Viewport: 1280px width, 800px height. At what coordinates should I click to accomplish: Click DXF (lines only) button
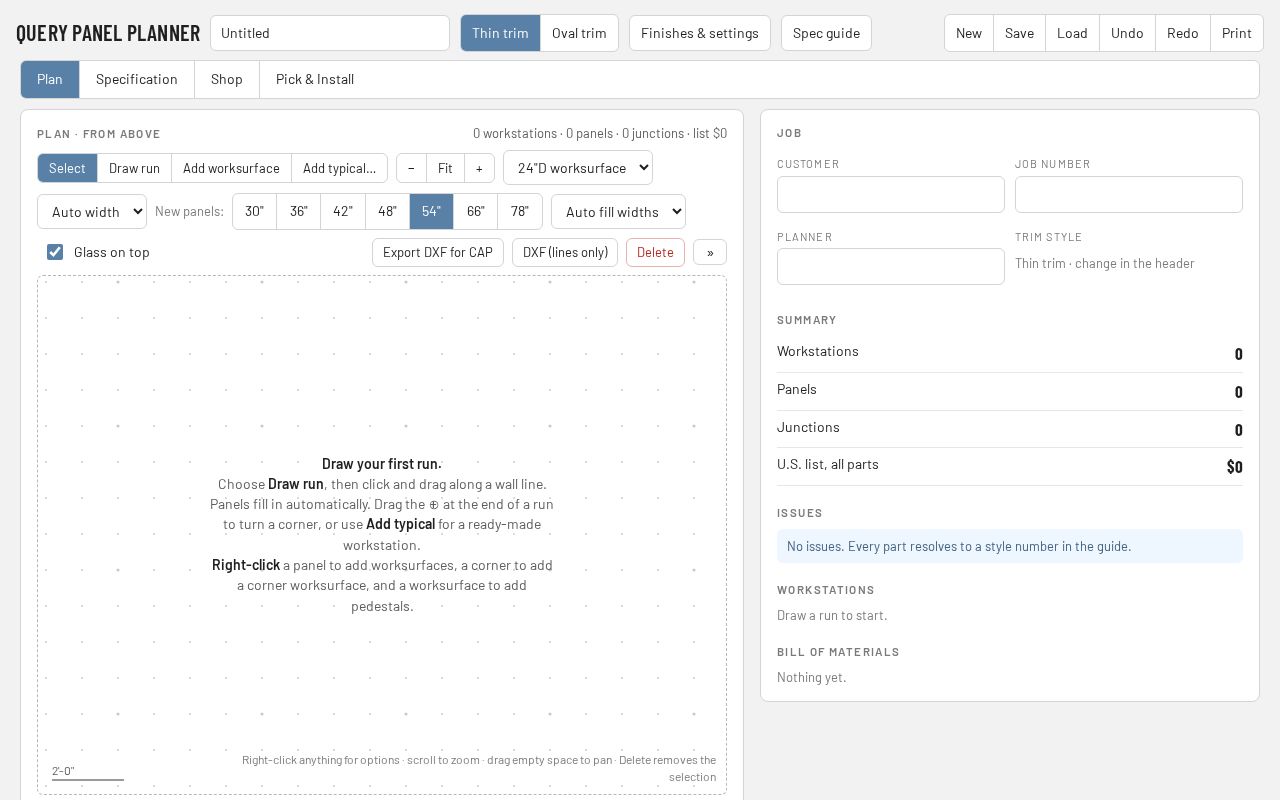tap(565, 252)
